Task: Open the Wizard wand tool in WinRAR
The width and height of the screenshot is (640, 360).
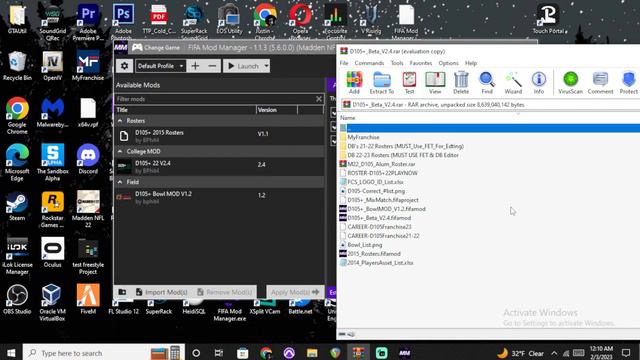Action: [513, 82]
